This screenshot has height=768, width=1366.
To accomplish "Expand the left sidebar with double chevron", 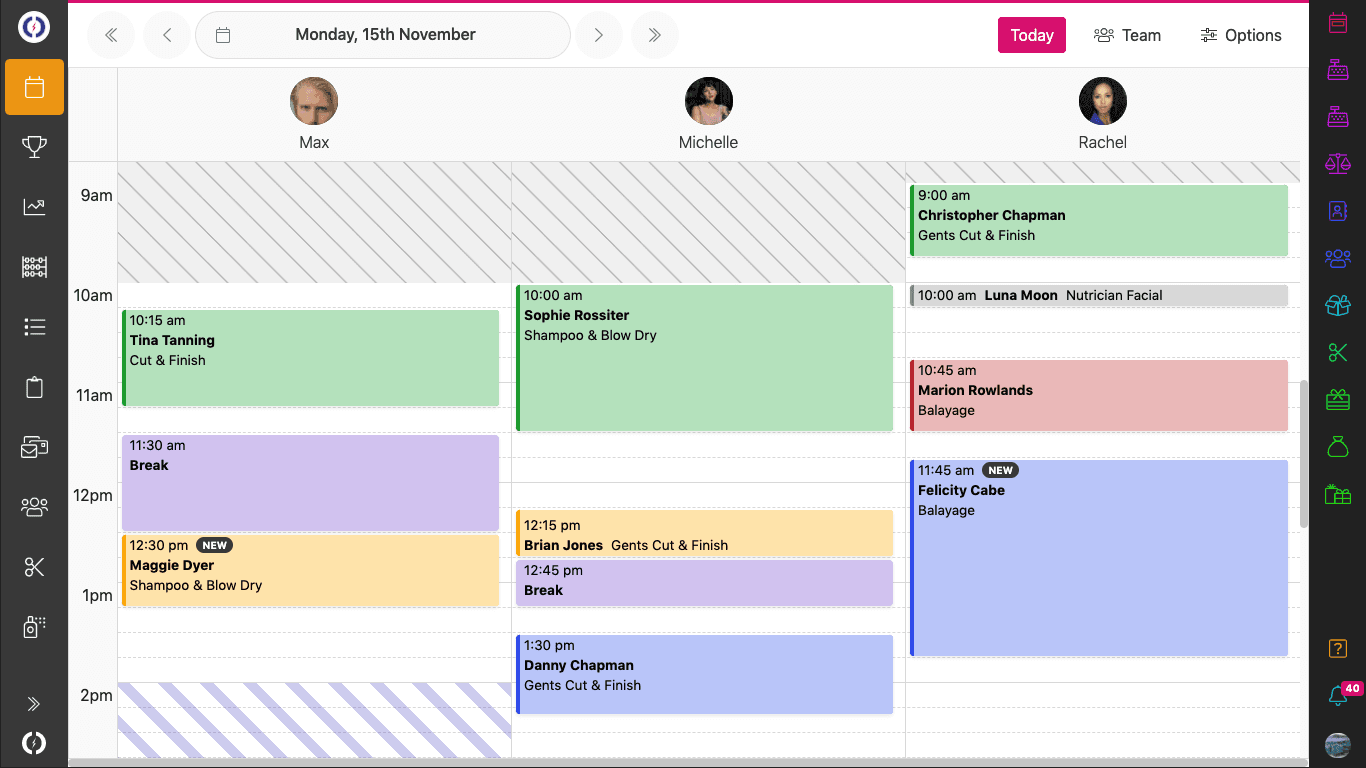I will (x=34, y=704).
